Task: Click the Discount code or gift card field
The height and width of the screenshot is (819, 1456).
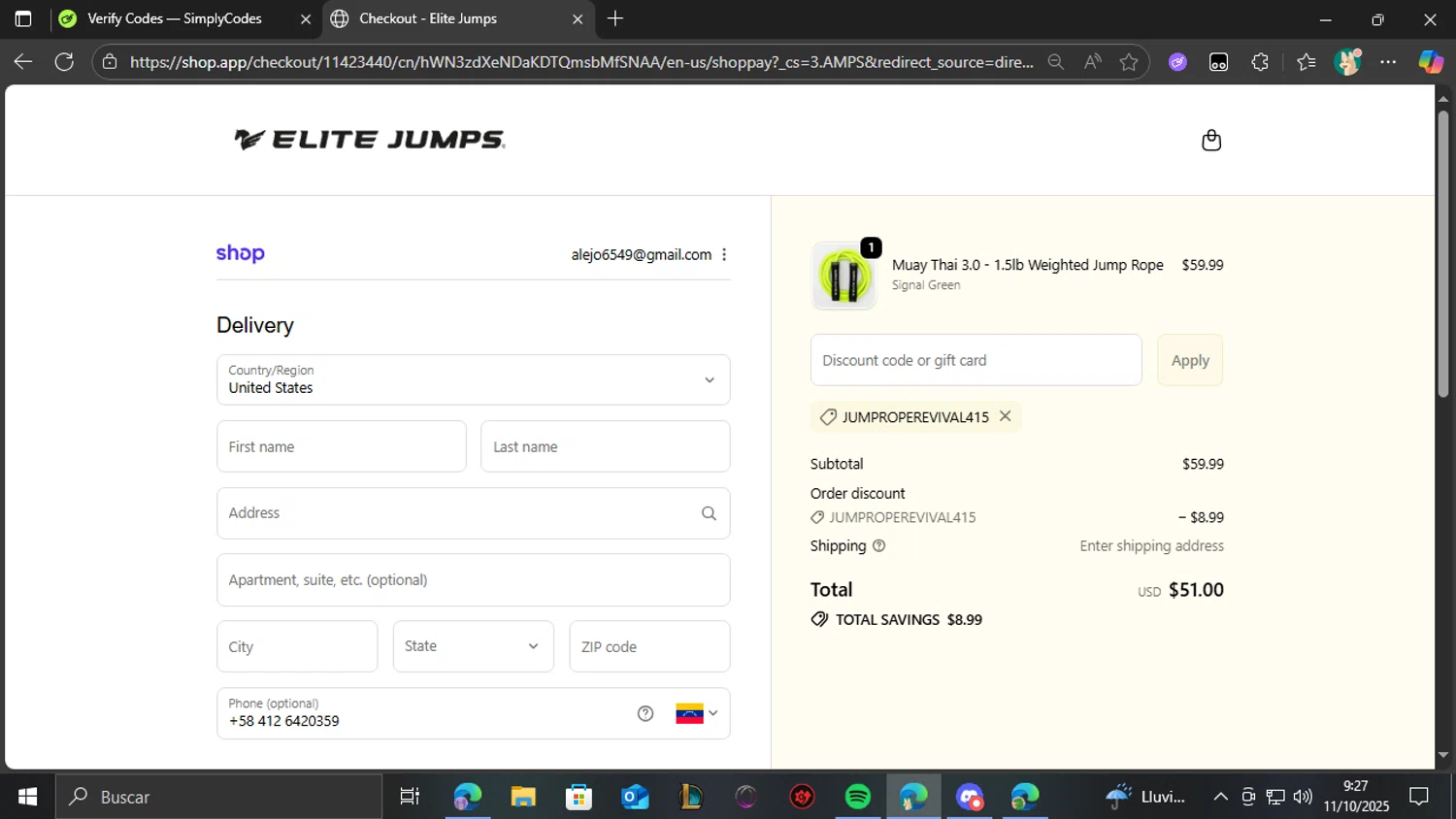Action: click(x=976, y=360)
